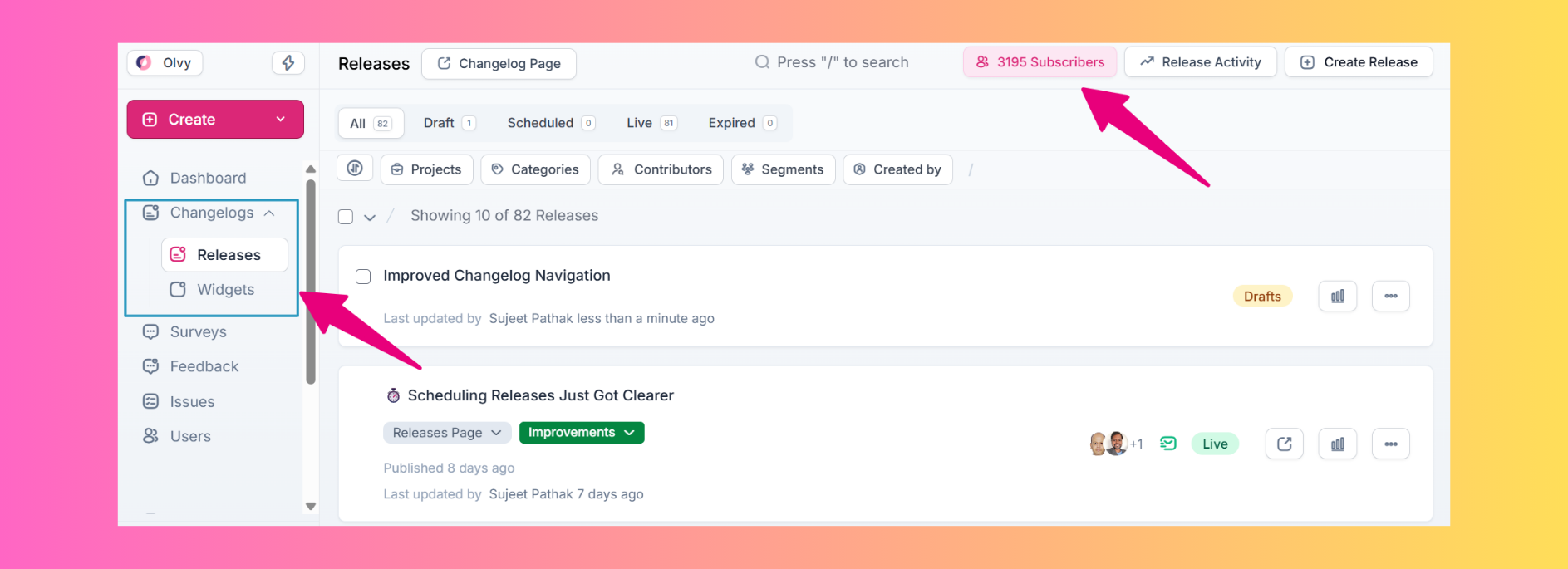The height and width of the screenshot is (569, 1568).
Task: Click the lightning bolt icon beside Olvy
Action: click(x=288, y=63)
